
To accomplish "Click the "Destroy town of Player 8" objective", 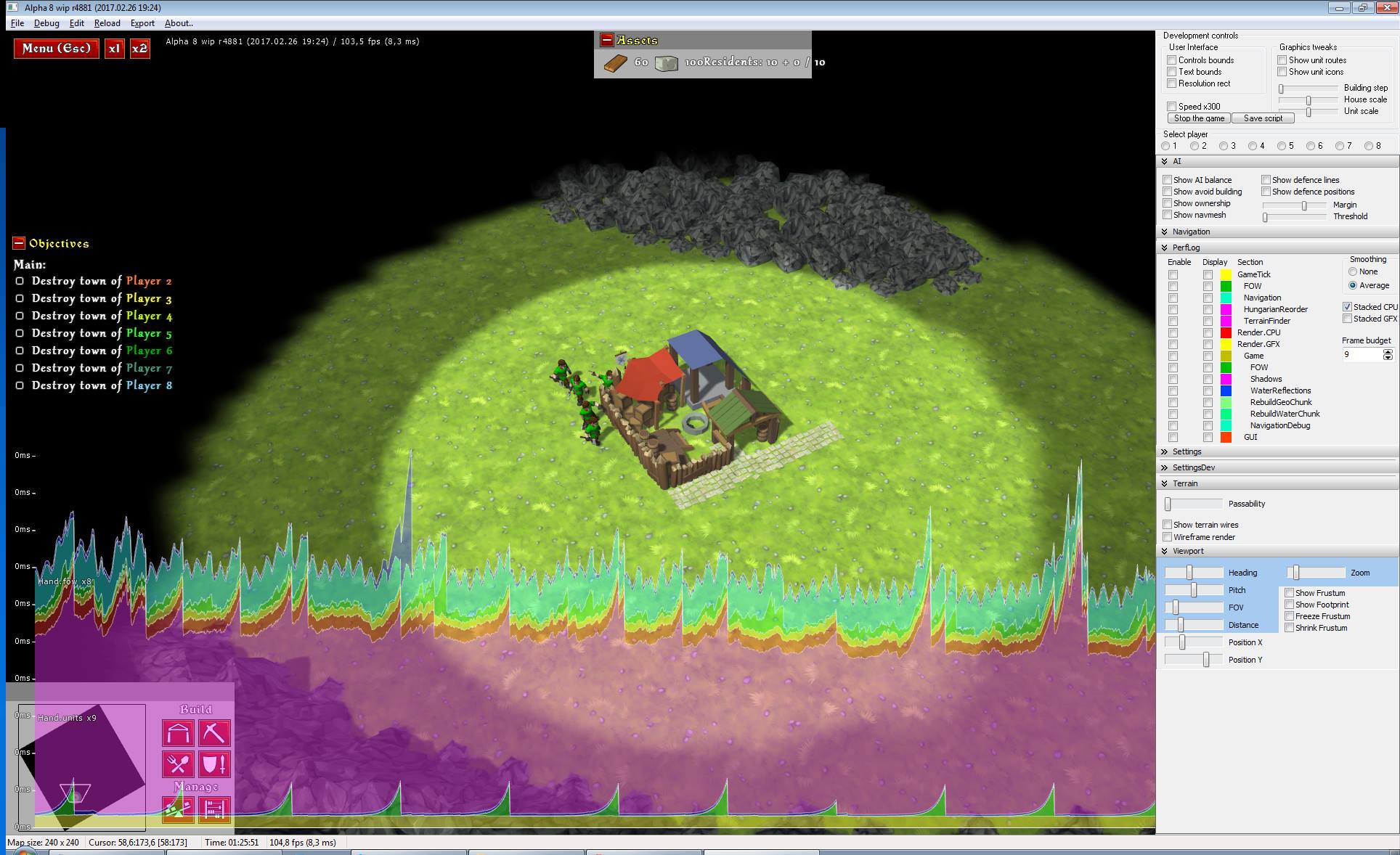I will (x=102, y=385).
